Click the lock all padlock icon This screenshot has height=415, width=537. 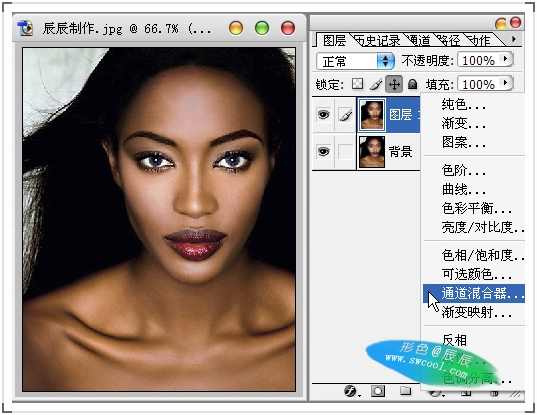point(412,84)
